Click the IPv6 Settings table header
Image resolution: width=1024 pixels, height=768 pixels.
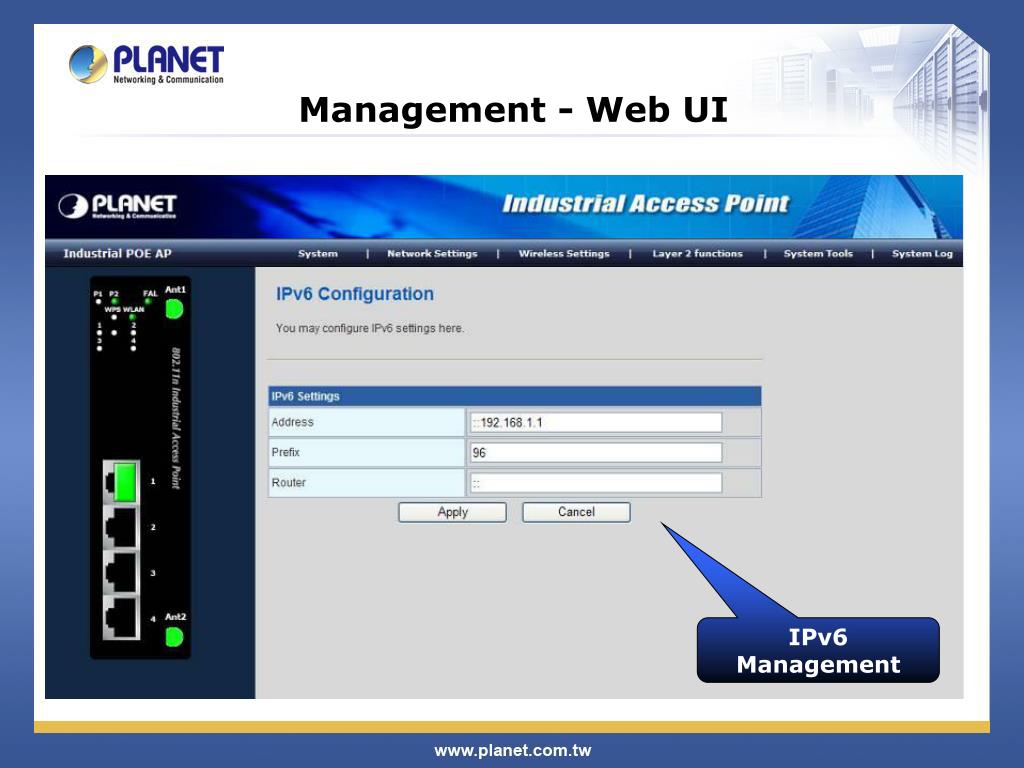click(x=515, y=396)
